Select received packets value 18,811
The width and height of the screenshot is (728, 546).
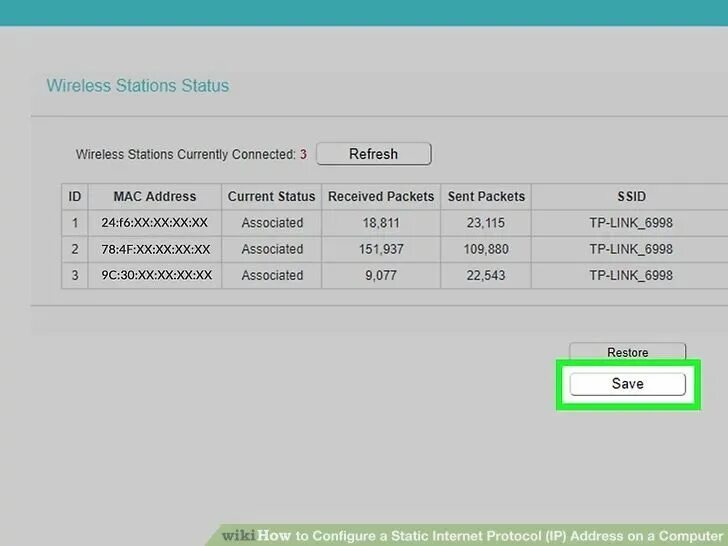tap(381, 223)
